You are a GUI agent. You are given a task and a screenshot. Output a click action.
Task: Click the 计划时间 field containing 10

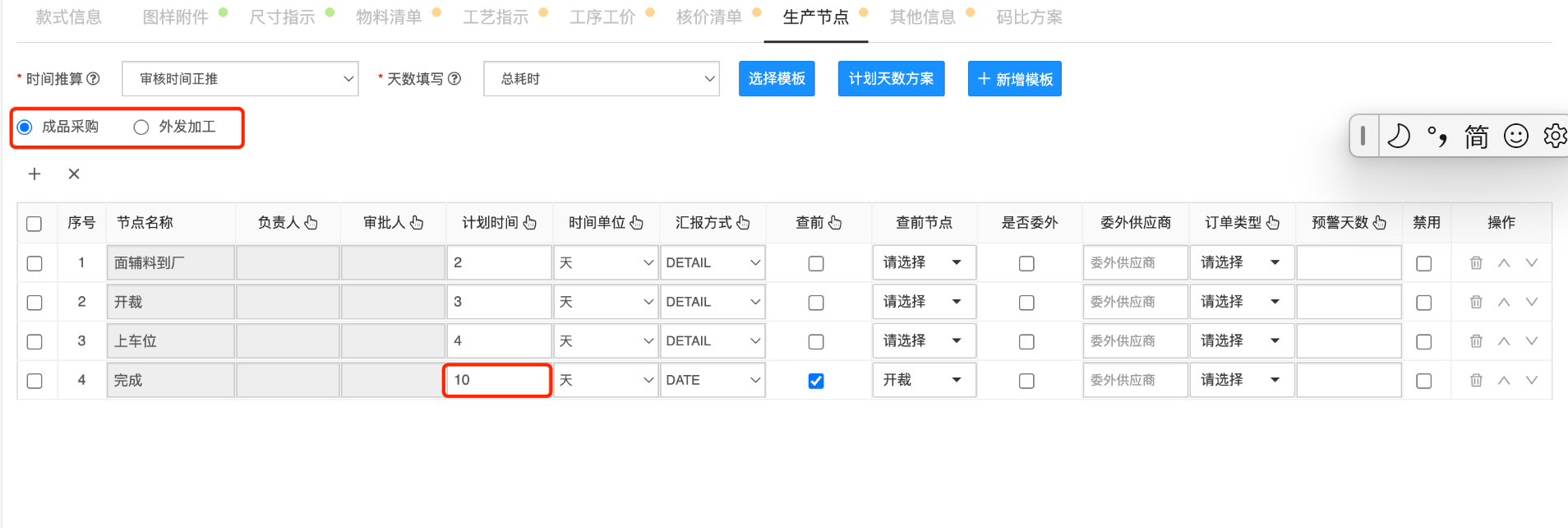[x=497, y=380]
